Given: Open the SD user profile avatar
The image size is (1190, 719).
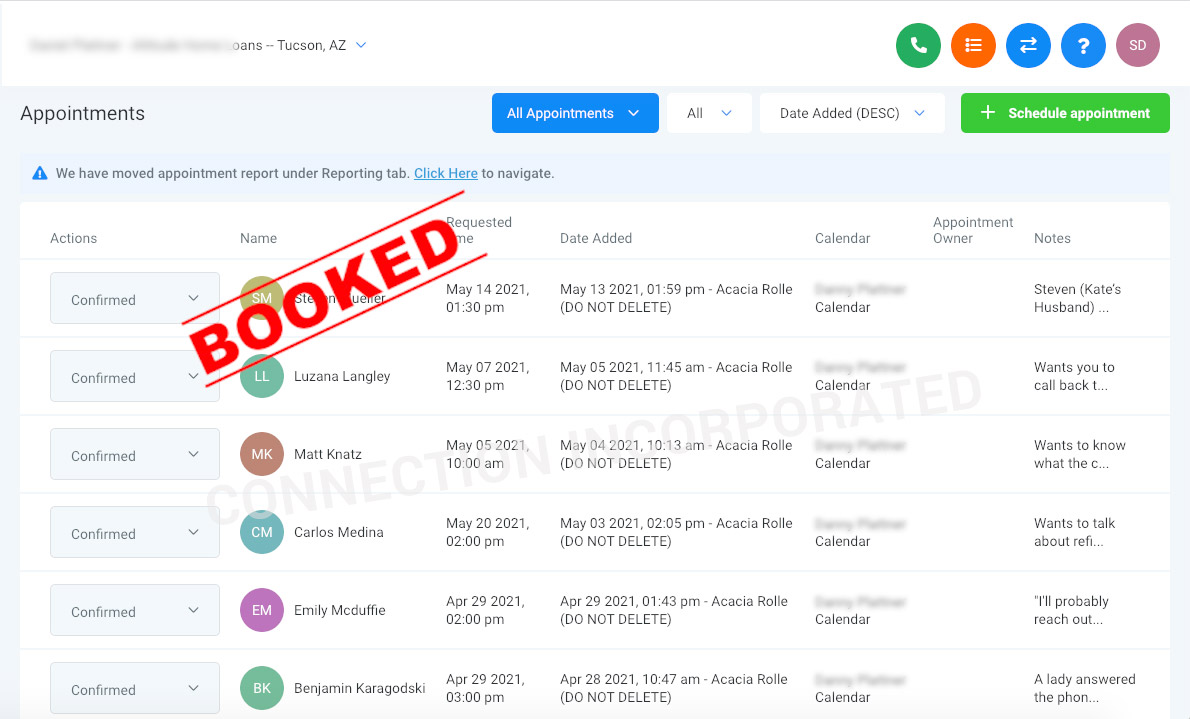Looking at the screenshot, I should [1138, 46].
